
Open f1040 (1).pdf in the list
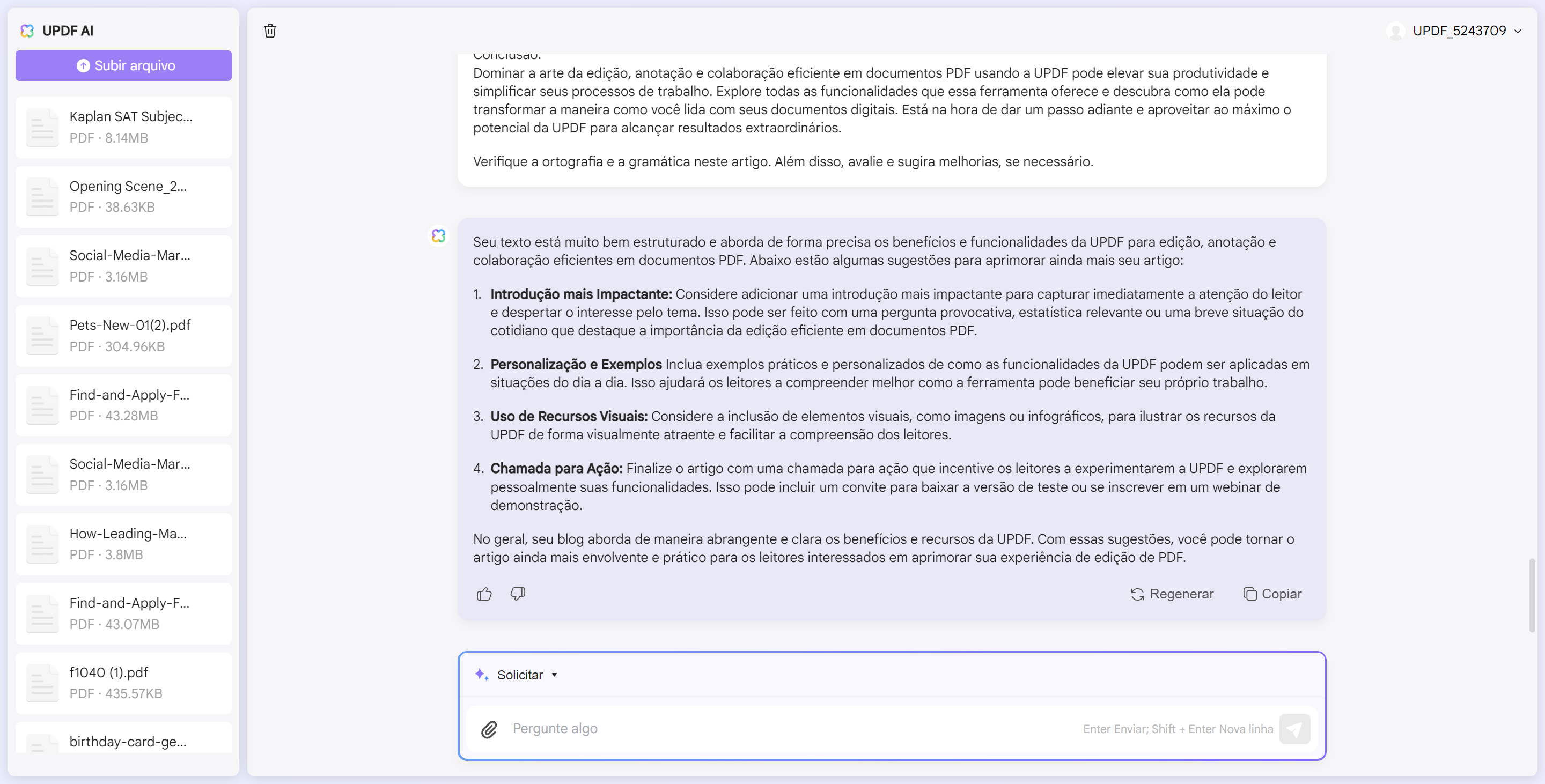(123, 683)
